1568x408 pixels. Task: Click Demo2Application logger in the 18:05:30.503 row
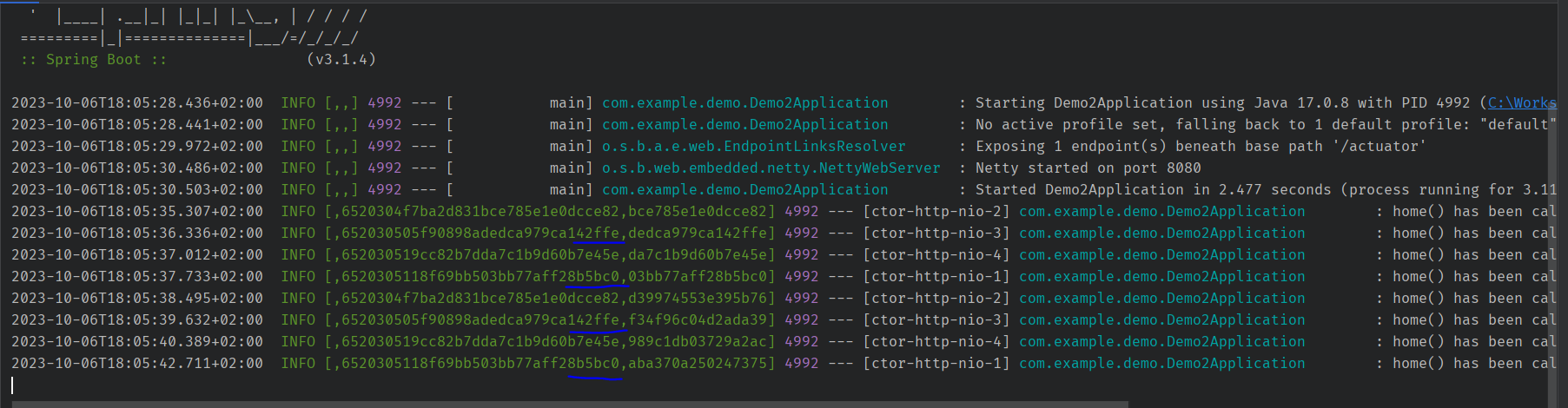[745, 189]
